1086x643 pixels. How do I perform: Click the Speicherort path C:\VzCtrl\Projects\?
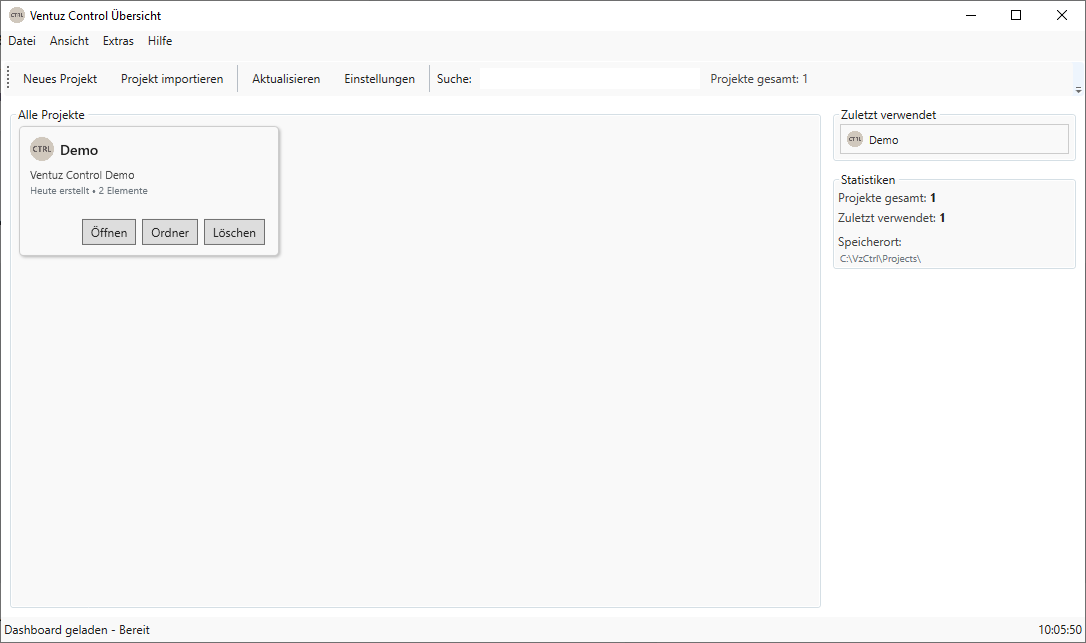point(880,259)
